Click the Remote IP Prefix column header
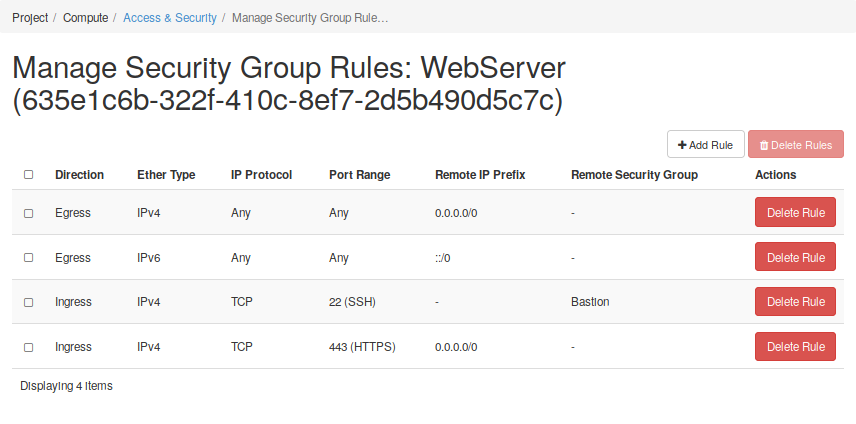 point(480,175)
